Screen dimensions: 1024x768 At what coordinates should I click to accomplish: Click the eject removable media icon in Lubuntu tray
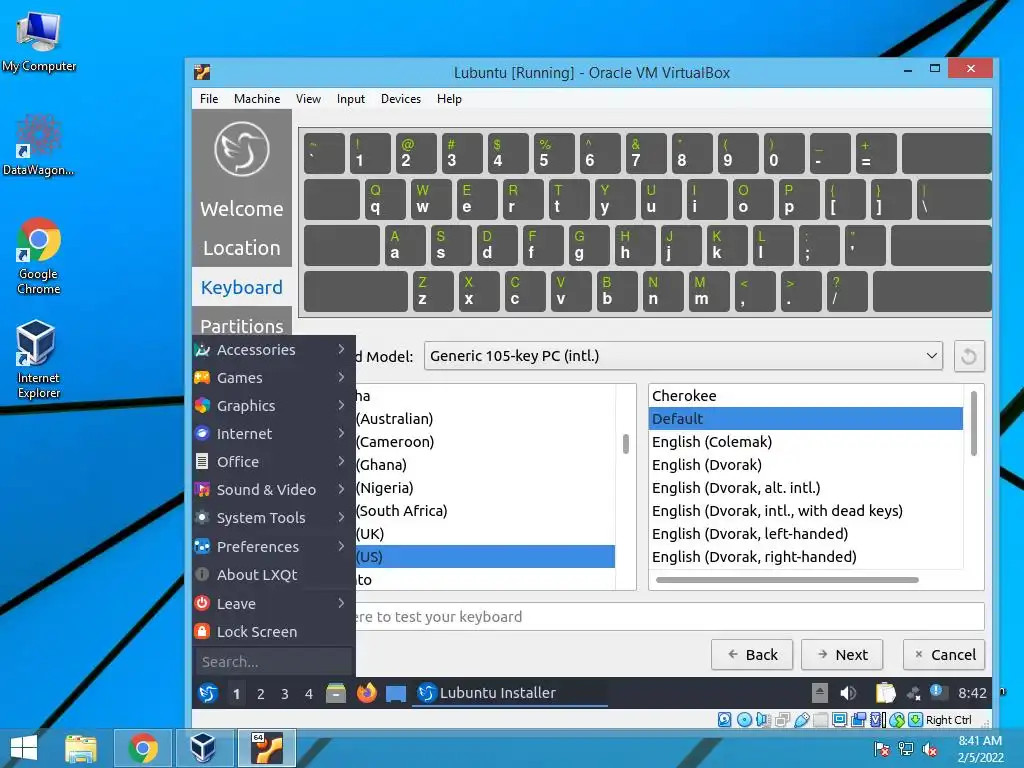(820, 693)
